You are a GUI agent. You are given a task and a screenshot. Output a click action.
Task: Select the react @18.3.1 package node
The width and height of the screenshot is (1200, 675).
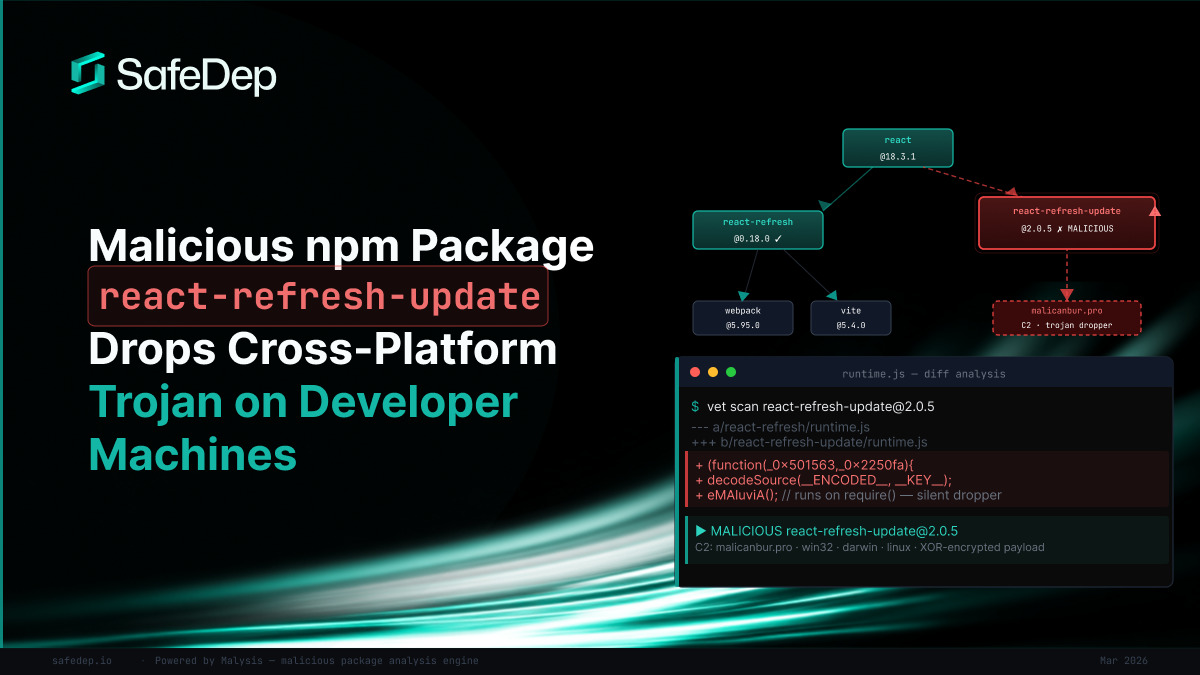(x=897, y=147)
